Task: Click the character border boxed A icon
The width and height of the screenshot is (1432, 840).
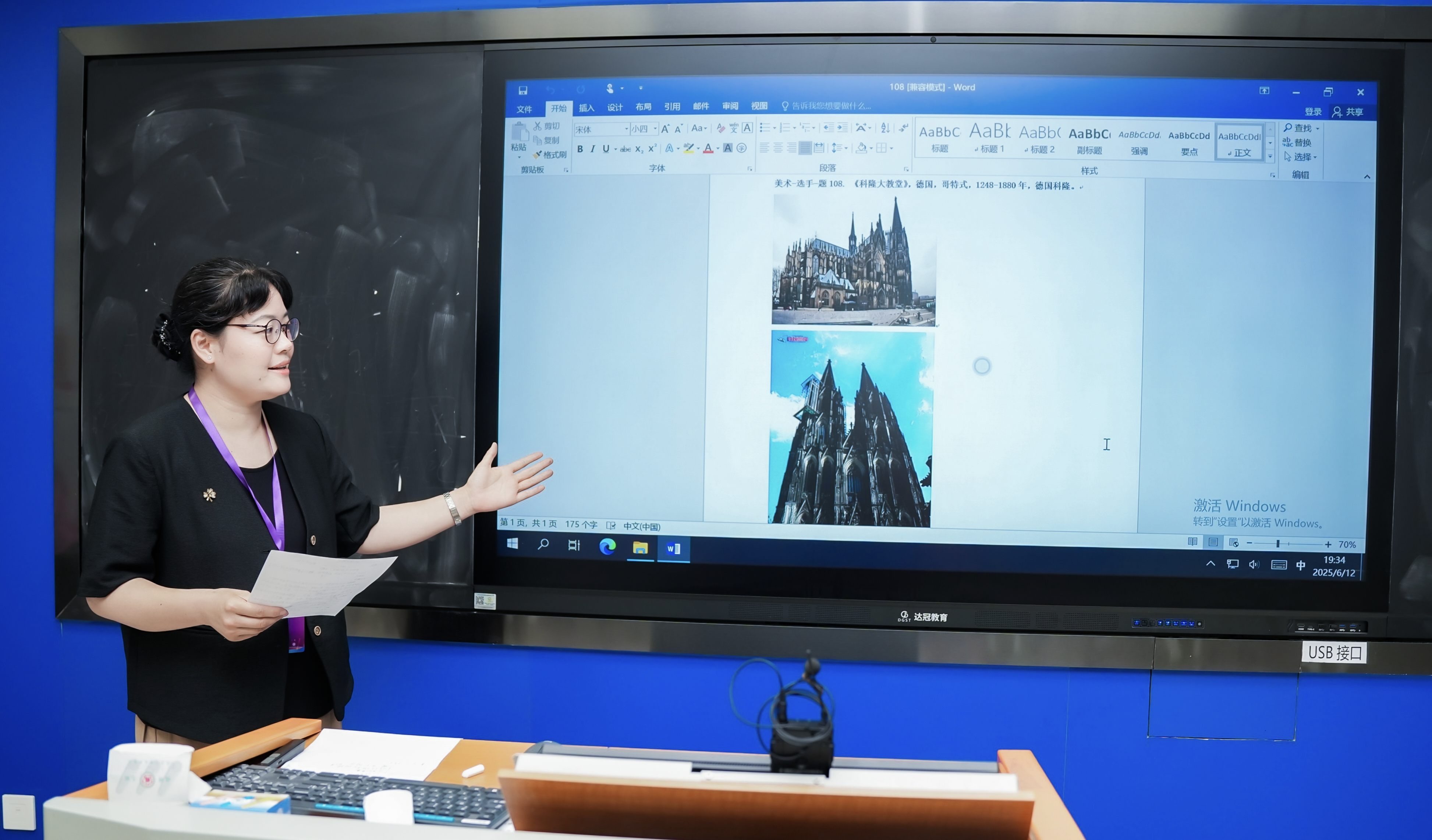Action: [747, 128]
